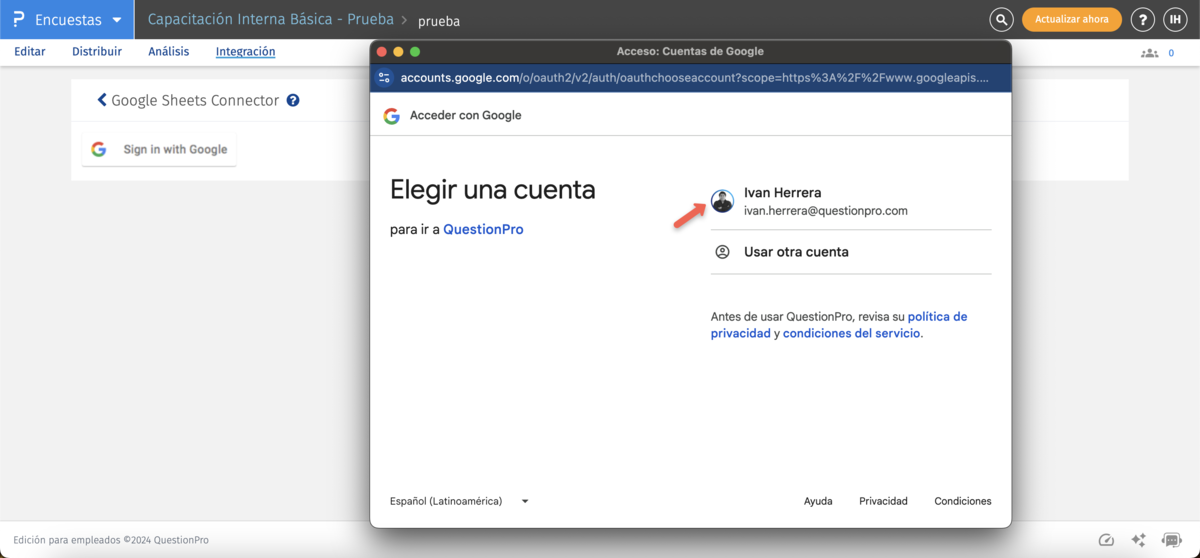Click Capacitación Interna Básica - Prueba breadcrumb
Viewport: 1200px width, 558px height.
(x=270, y=20)
